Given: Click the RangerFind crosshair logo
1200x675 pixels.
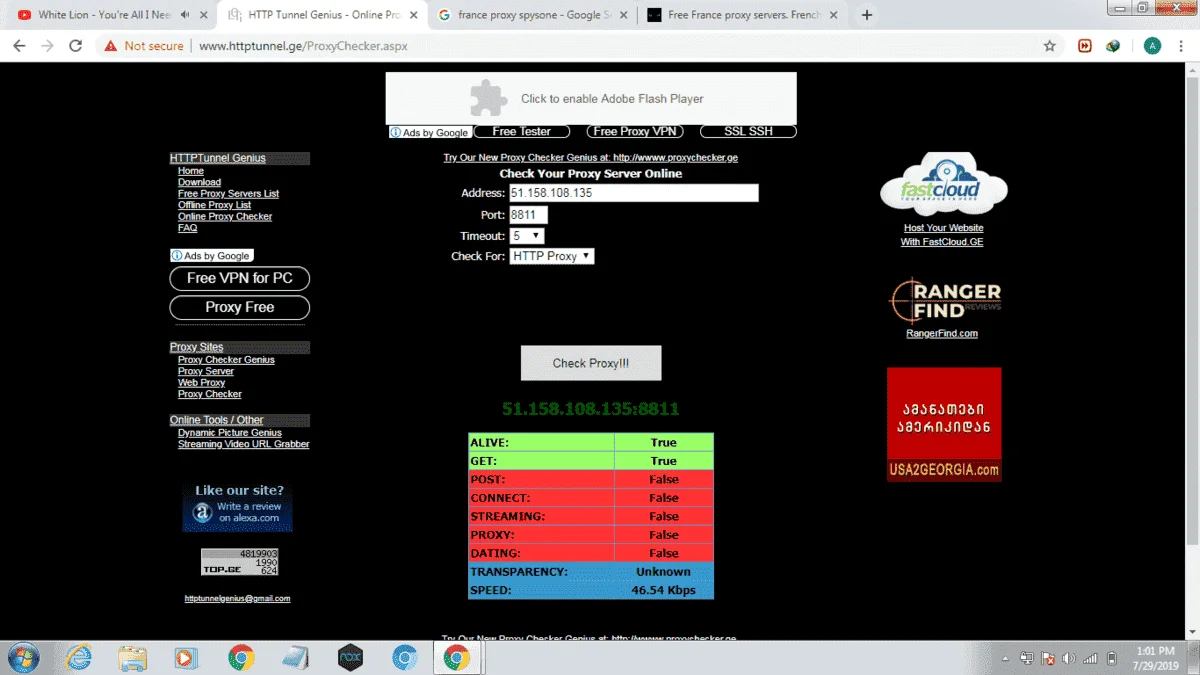Looking at the screenshot, I should pyautogui.click(x=943, y=301).
